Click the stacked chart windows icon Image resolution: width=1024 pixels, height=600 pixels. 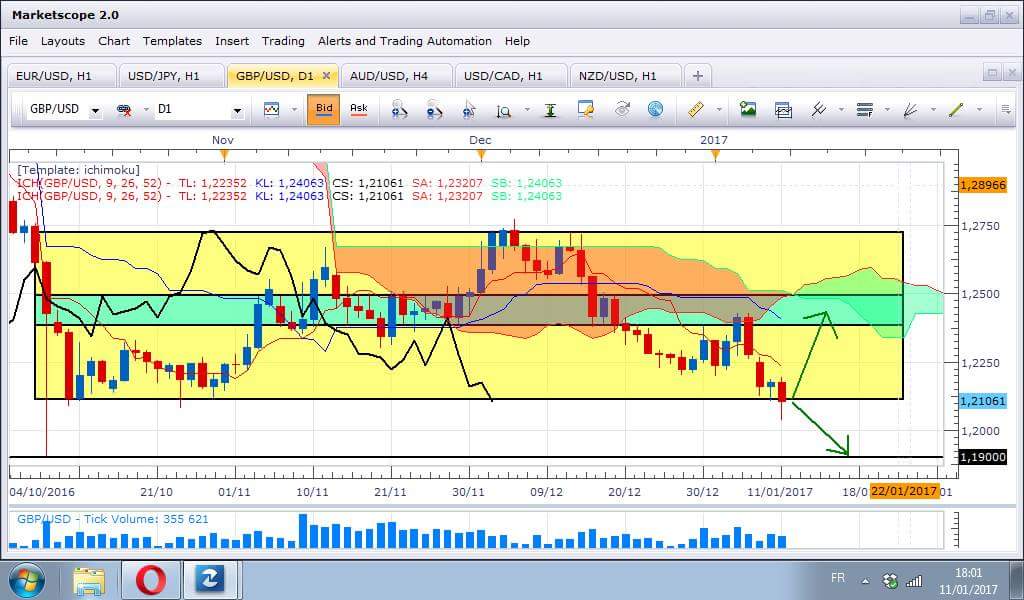[783, 110]
